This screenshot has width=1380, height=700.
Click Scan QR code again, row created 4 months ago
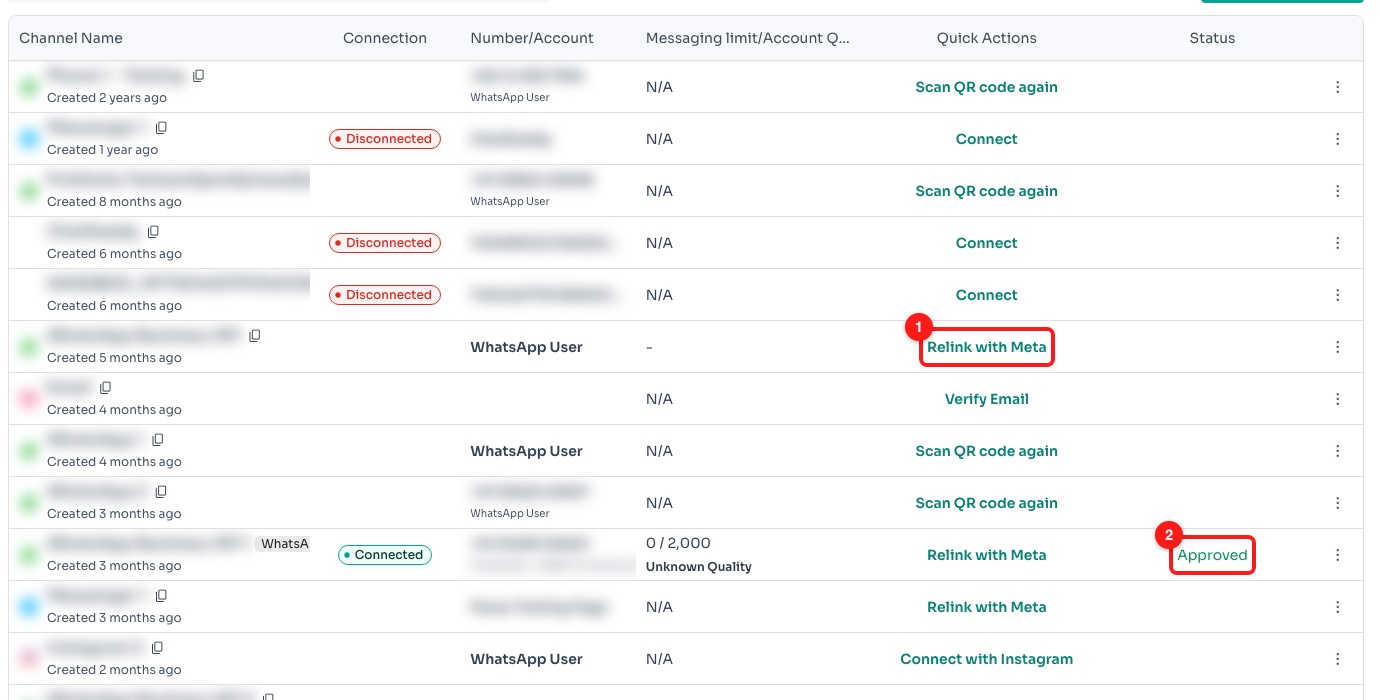click(986, 451)
